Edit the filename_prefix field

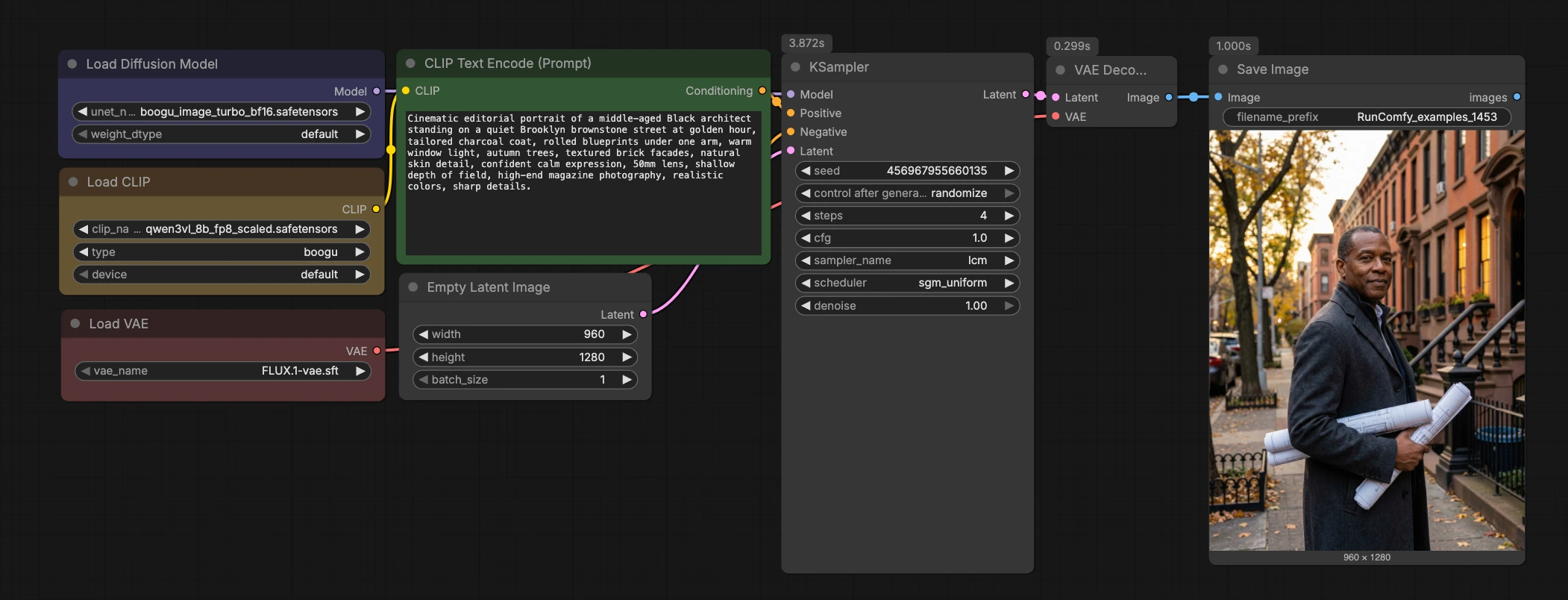pos(1367,117)
